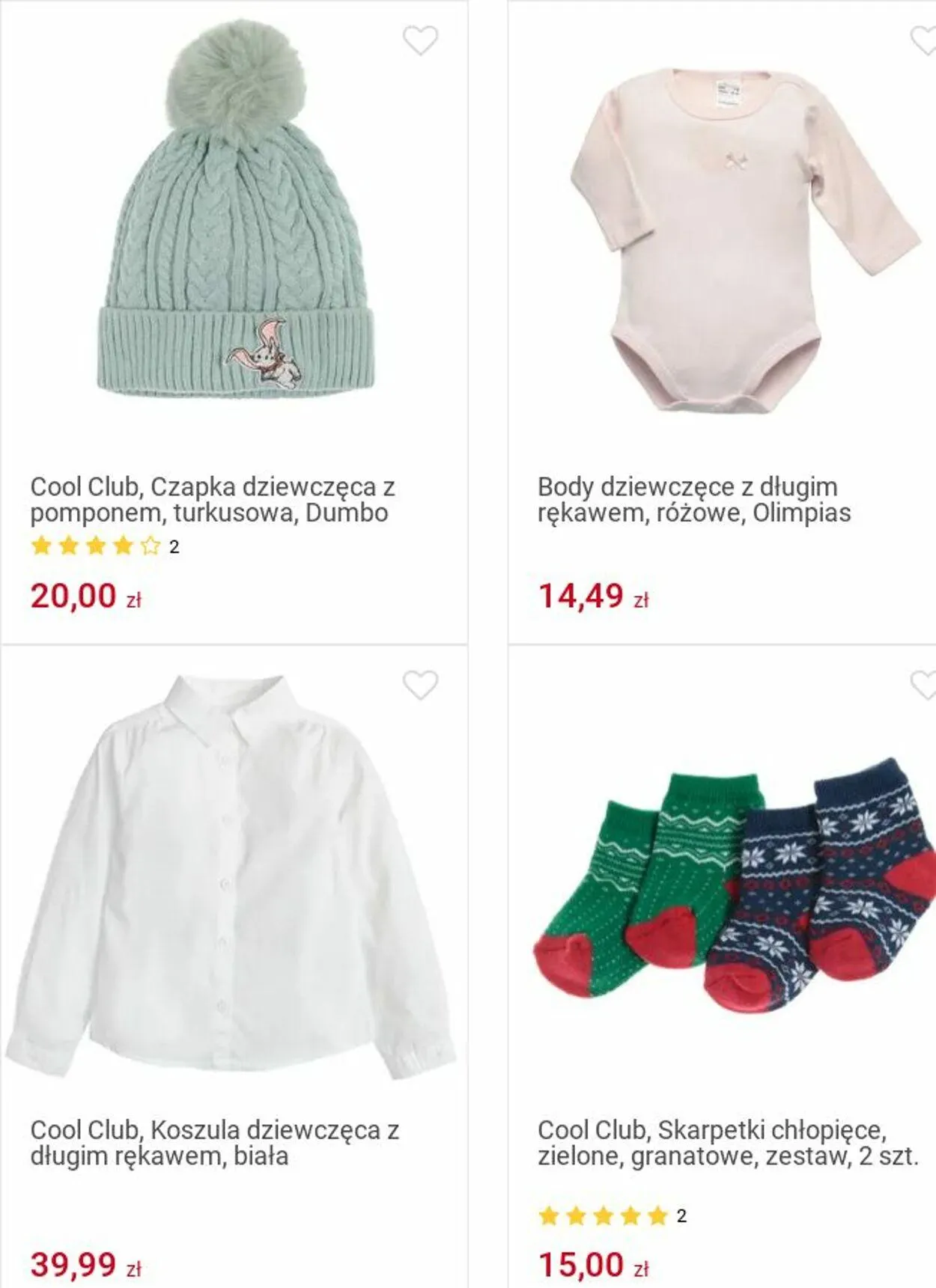Open the review count beside the socks stars
The height and width of the screenshot is (1288, 936).
pos(681,1216)
